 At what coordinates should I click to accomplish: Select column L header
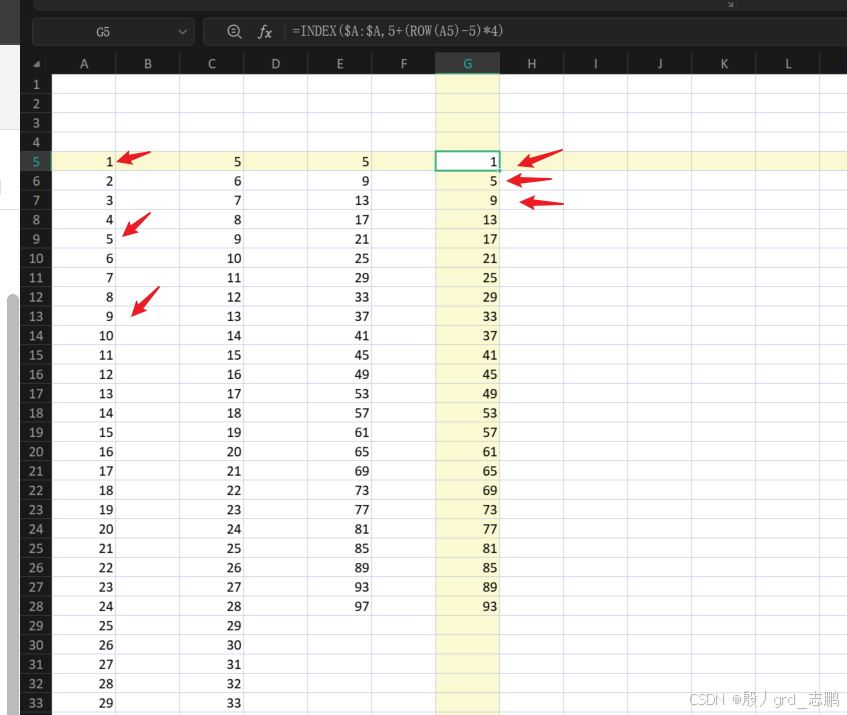[788, 64]
